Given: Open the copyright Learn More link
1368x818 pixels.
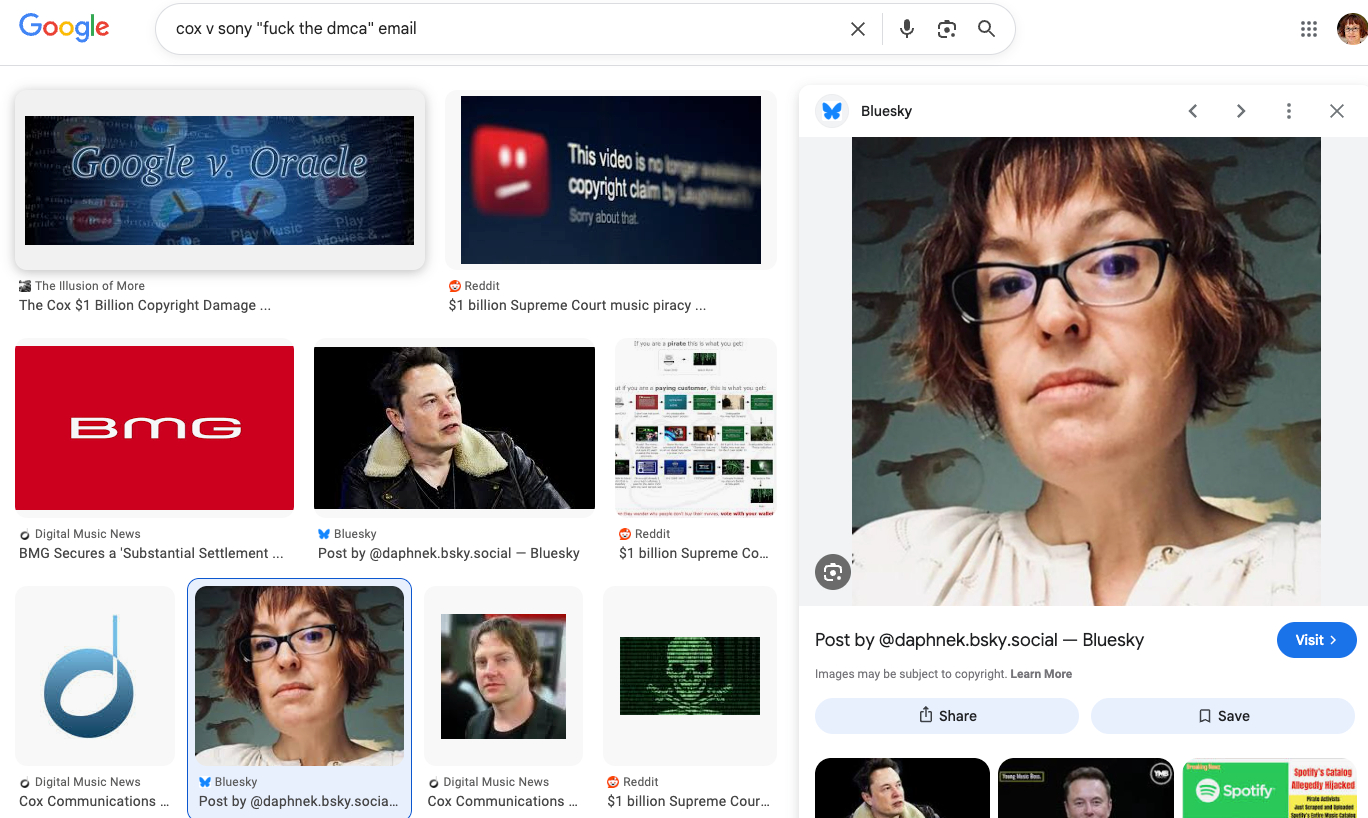Looking at the screenshot, I should pyautogui.click(x=1040, y=674).
